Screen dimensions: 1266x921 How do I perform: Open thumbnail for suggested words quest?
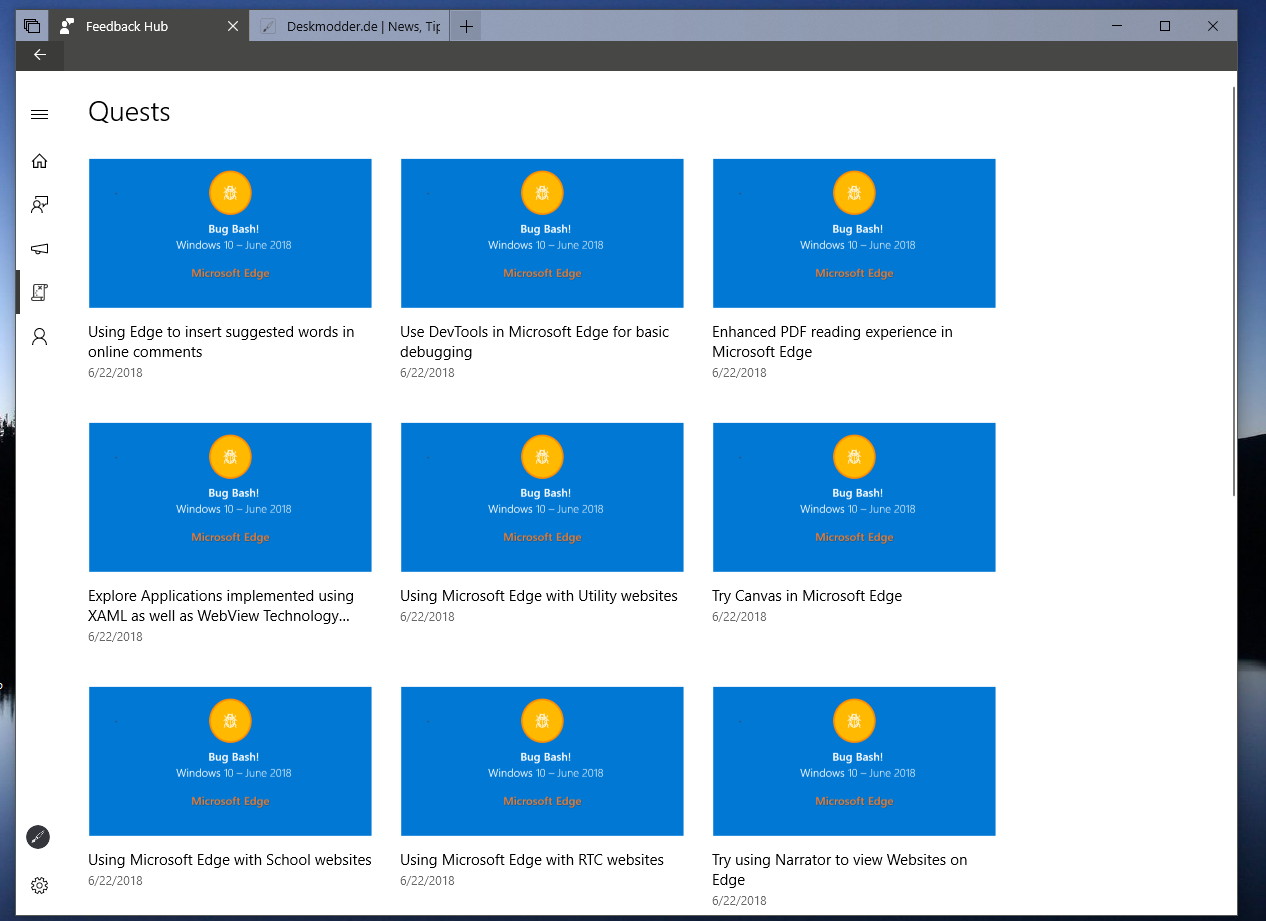coord(230,233)
